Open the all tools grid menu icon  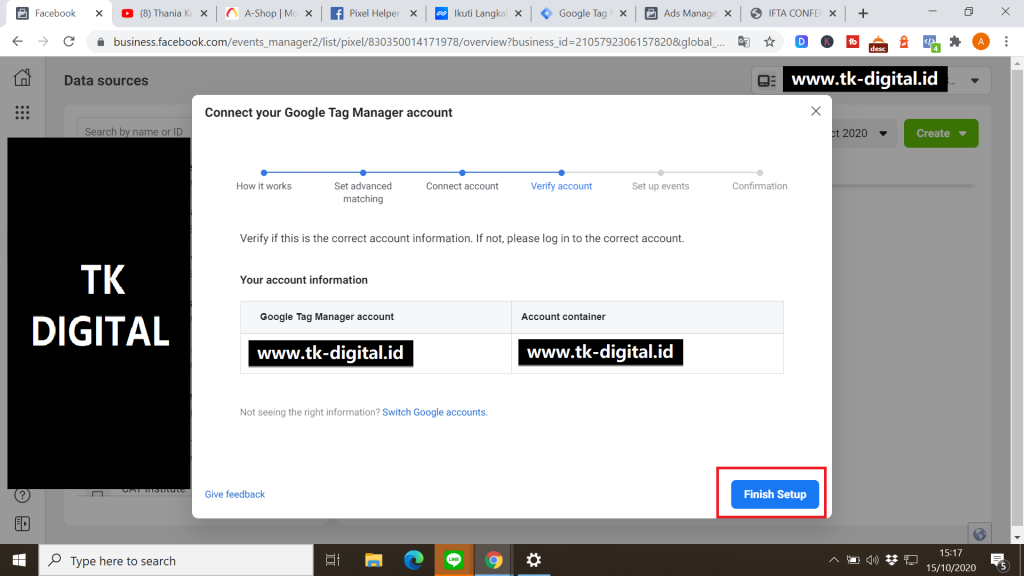tap(22, 113)
